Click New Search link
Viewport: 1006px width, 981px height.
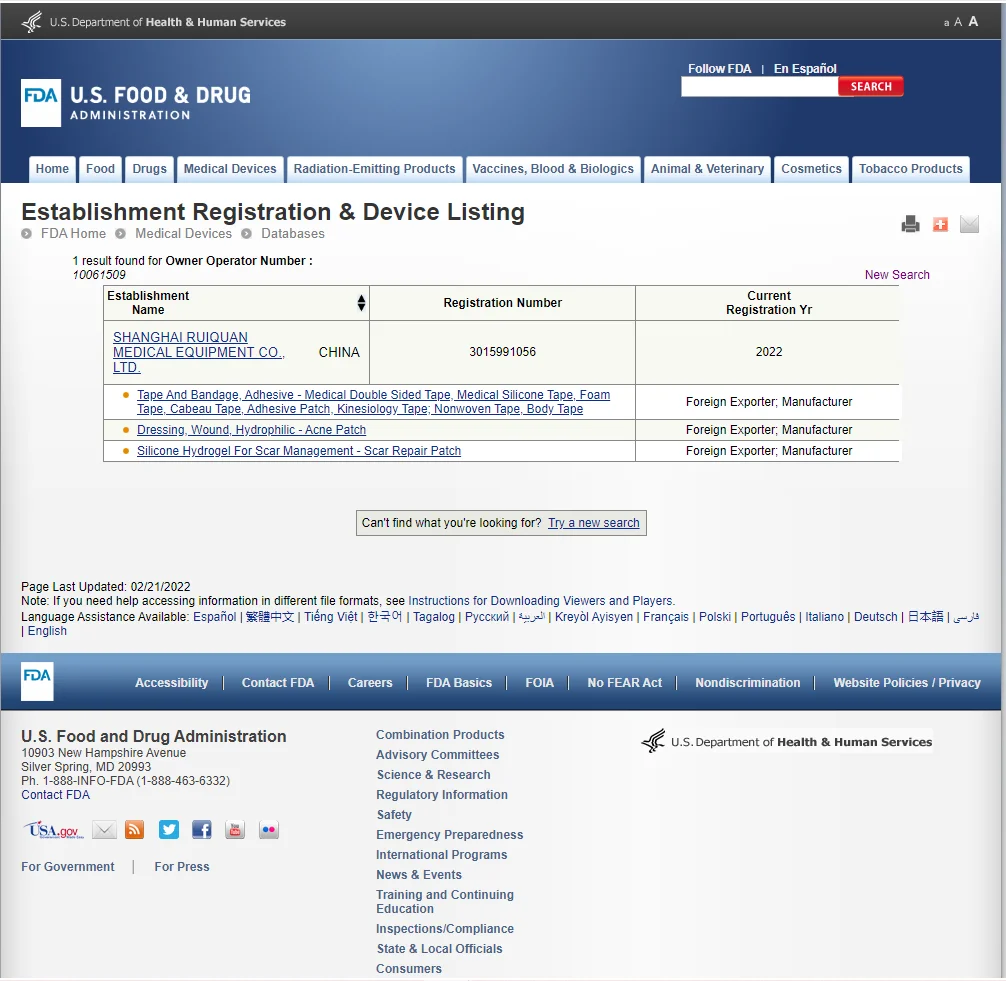pyautogui.click(x=897, y=275)
